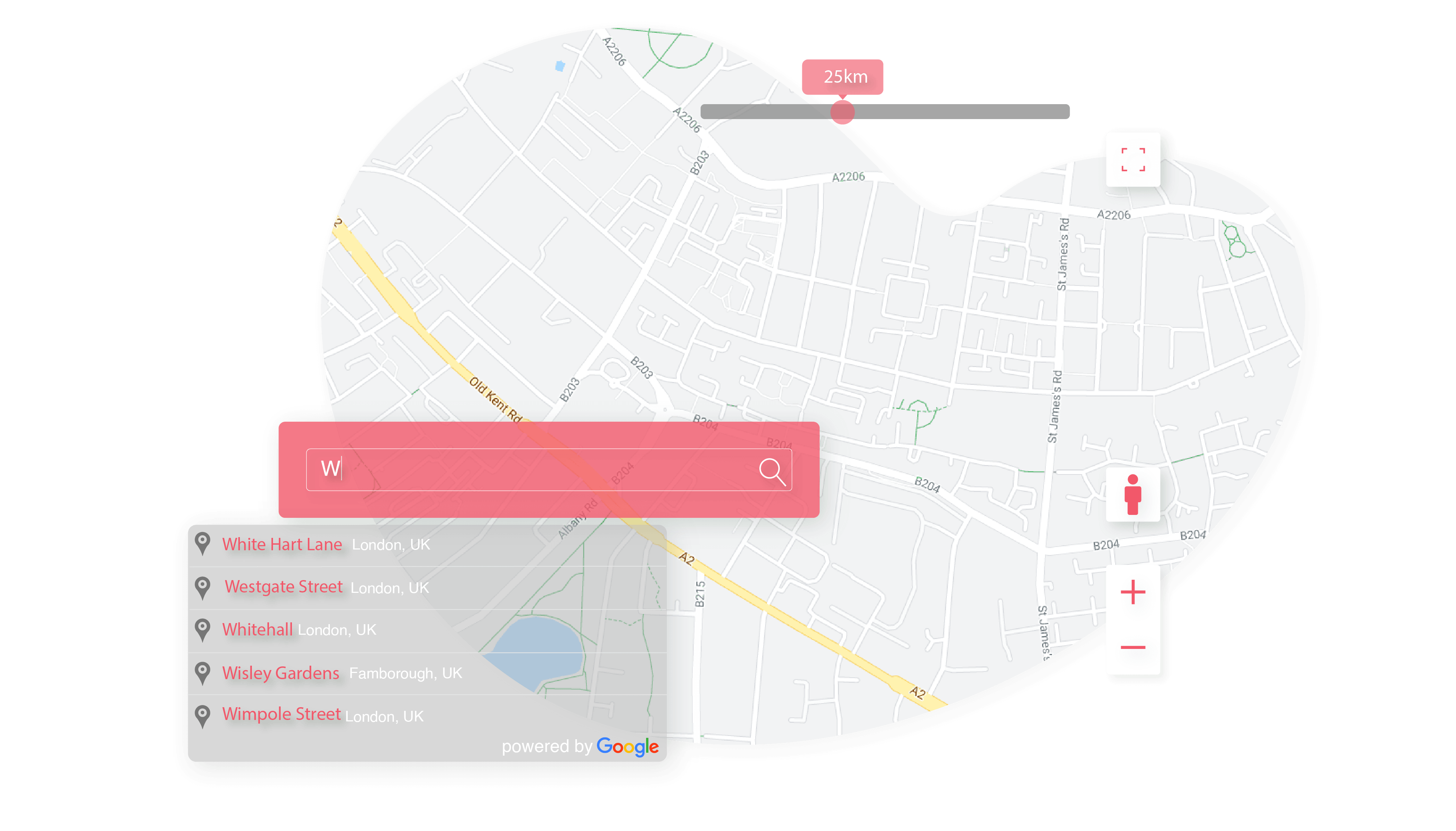Viewport: 1456px width, 831px height.
Task: Select the Whitehall London suggestion
Action: (258, 630)
